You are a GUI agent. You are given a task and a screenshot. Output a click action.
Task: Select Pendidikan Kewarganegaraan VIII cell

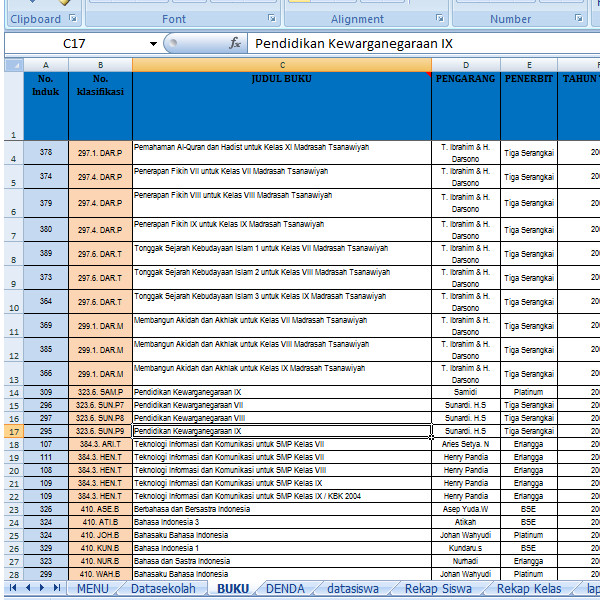pos(282,418)
